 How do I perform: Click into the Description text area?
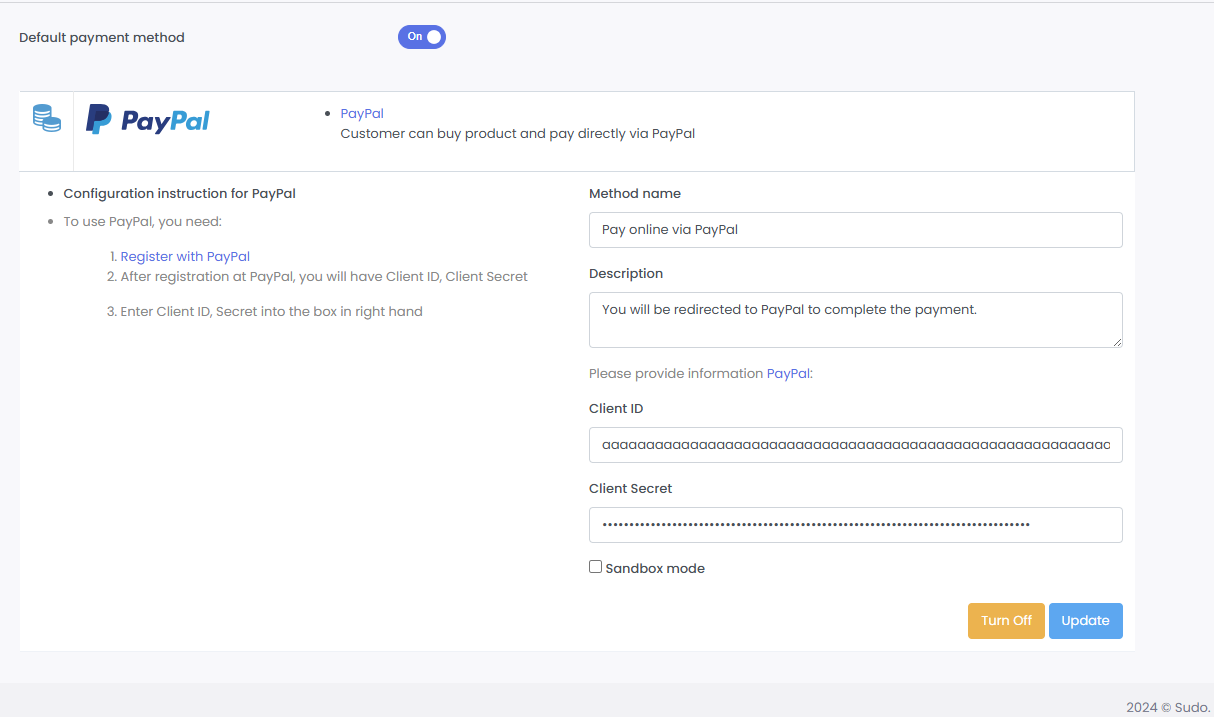(855, 320)
